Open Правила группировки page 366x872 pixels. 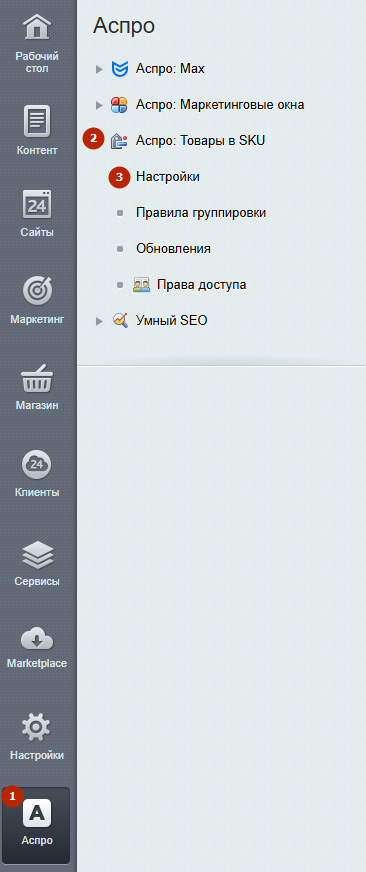tap(201, 213)
